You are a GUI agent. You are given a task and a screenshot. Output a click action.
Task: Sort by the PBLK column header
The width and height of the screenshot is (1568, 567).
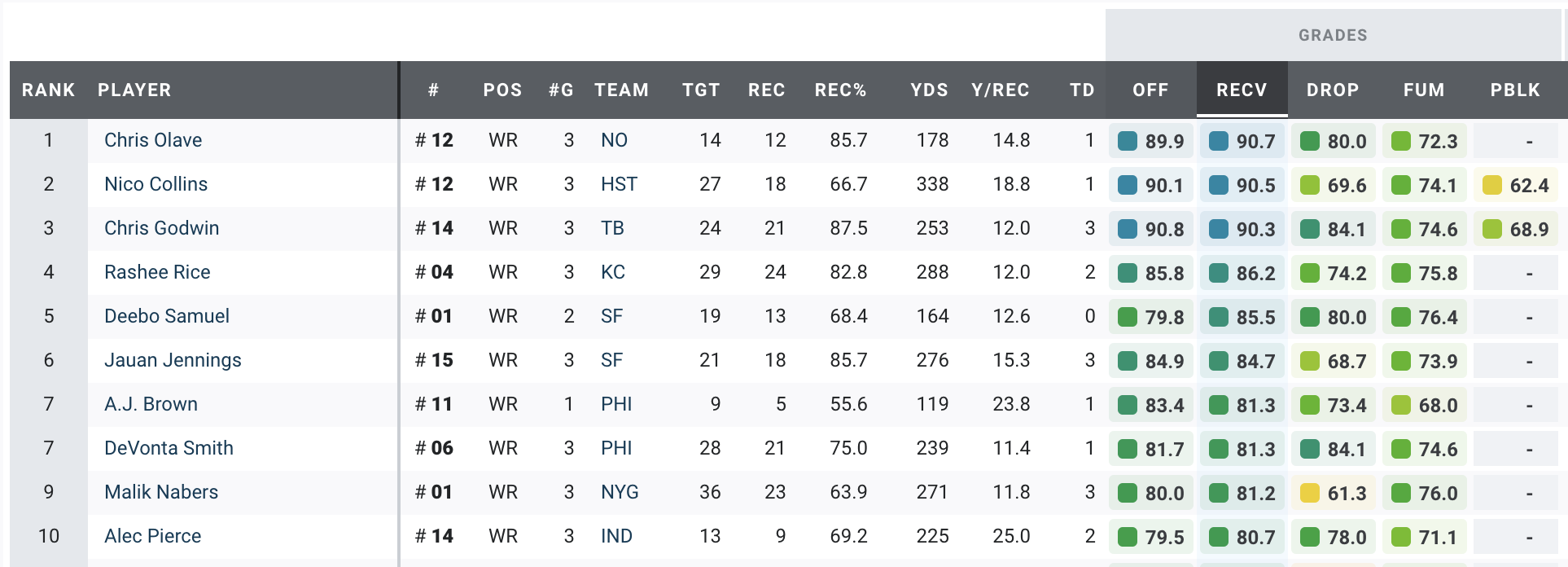(x=1515, y=90)
